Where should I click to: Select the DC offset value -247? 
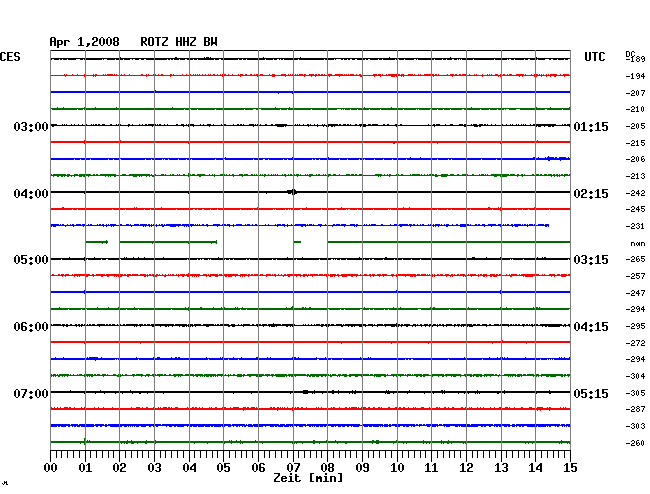(x=635, y=293)
